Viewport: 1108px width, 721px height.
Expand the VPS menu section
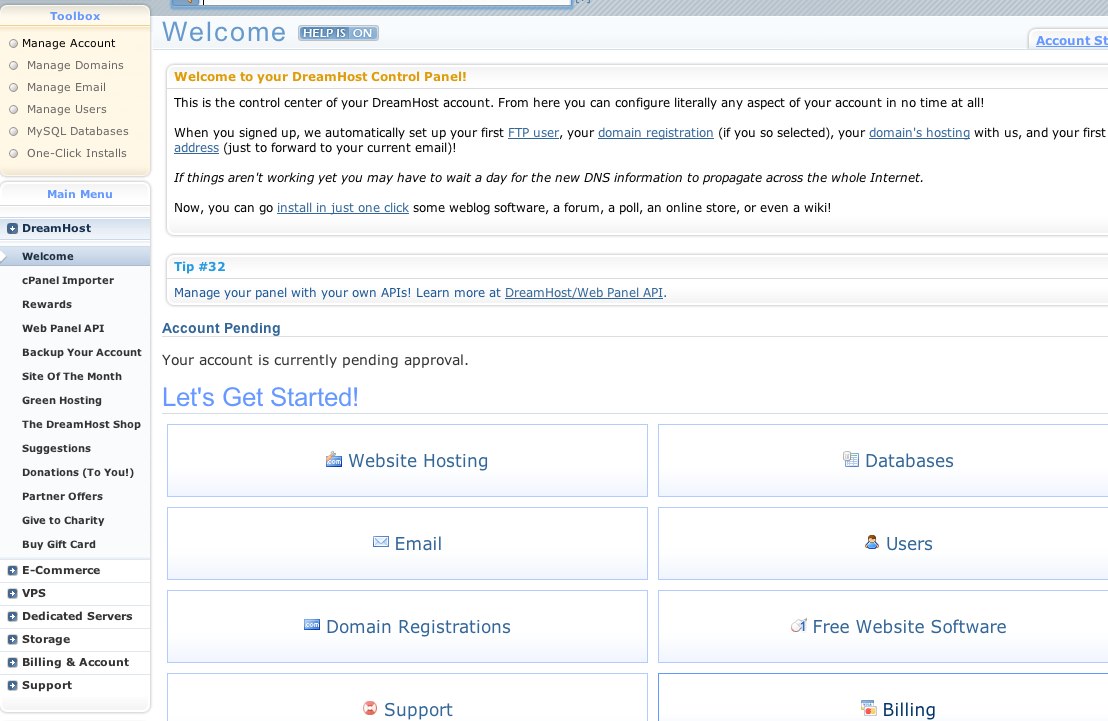[x=12, y=594]
